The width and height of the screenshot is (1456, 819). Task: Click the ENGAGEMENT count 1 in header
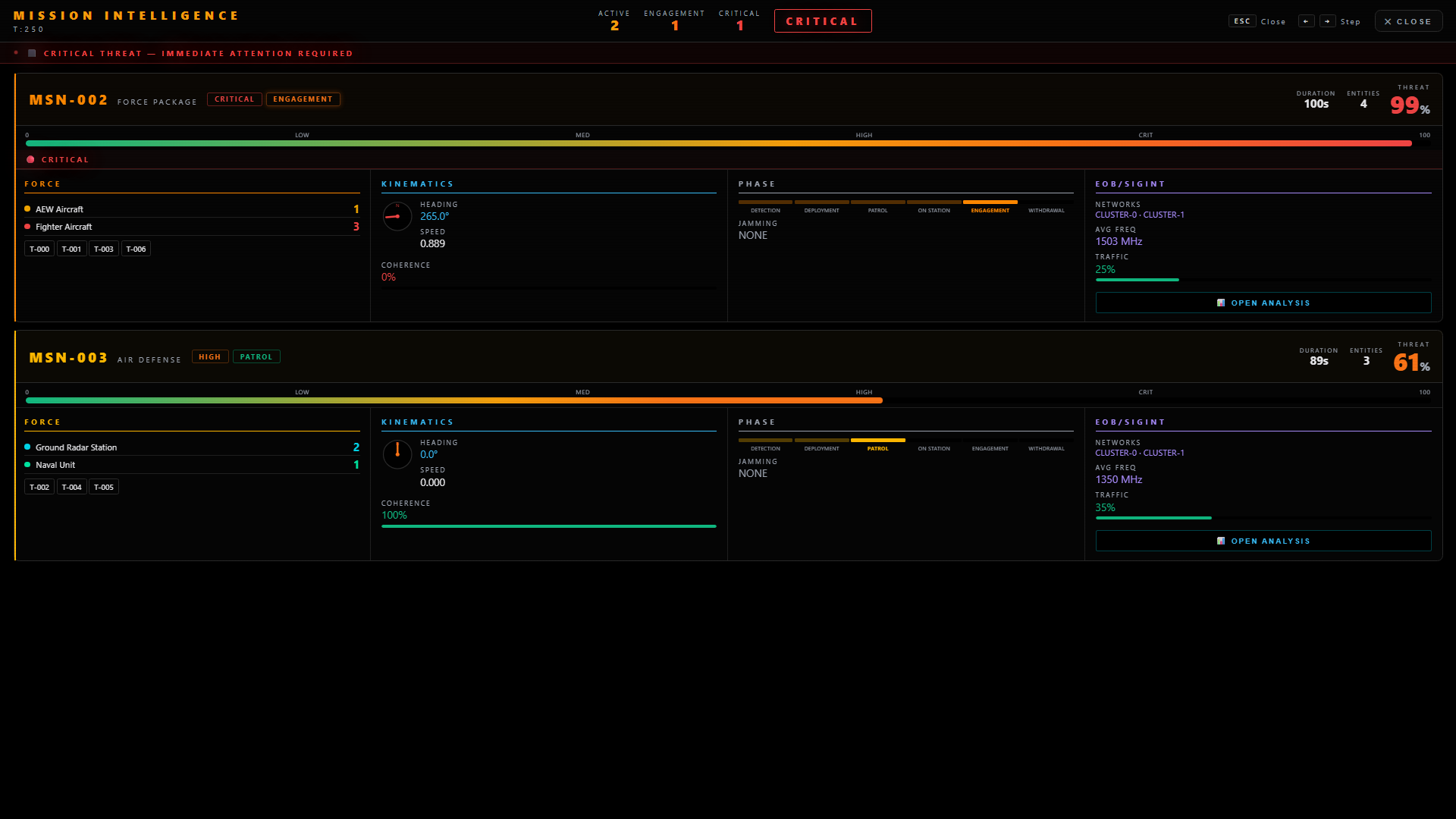click(x=674, y=26)
